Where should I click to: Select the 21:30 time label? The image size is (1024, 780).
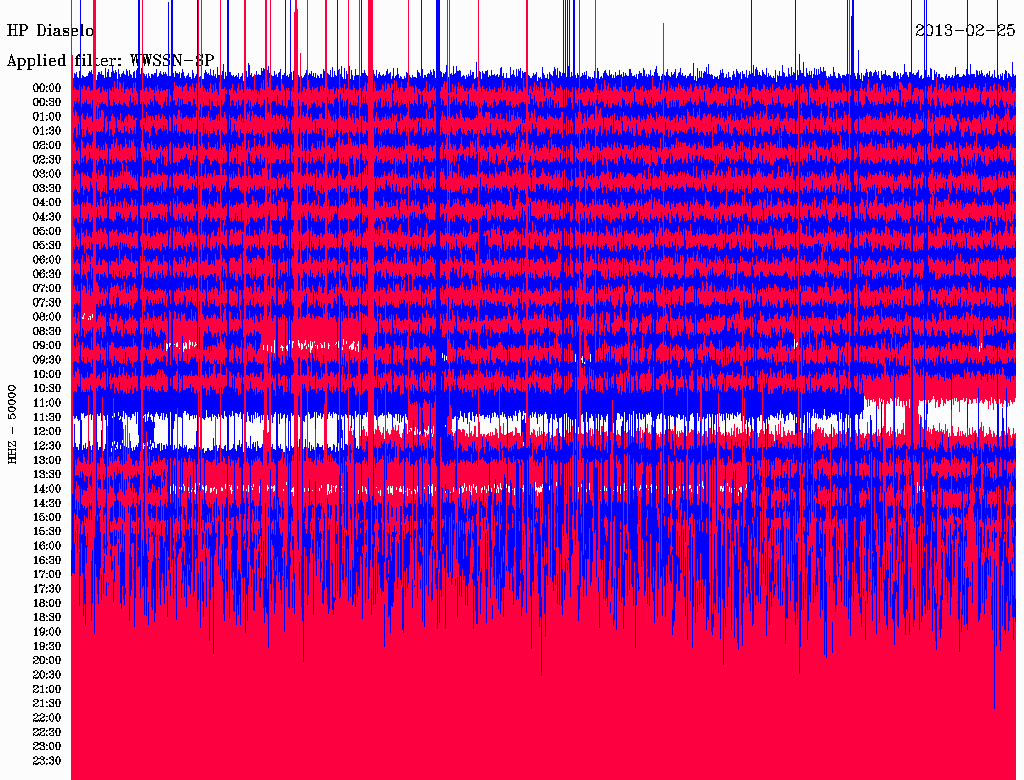(47, 704)
